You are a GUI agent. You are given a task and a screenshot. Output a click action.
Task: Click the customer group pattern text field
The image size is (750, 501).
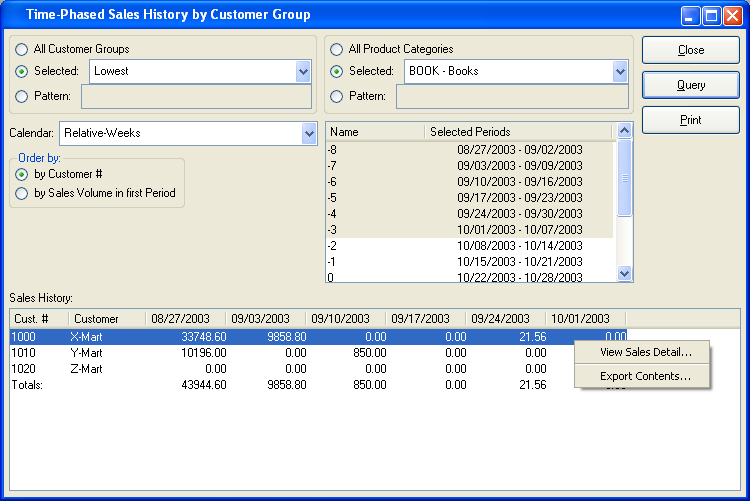click(x=195, y=96)
